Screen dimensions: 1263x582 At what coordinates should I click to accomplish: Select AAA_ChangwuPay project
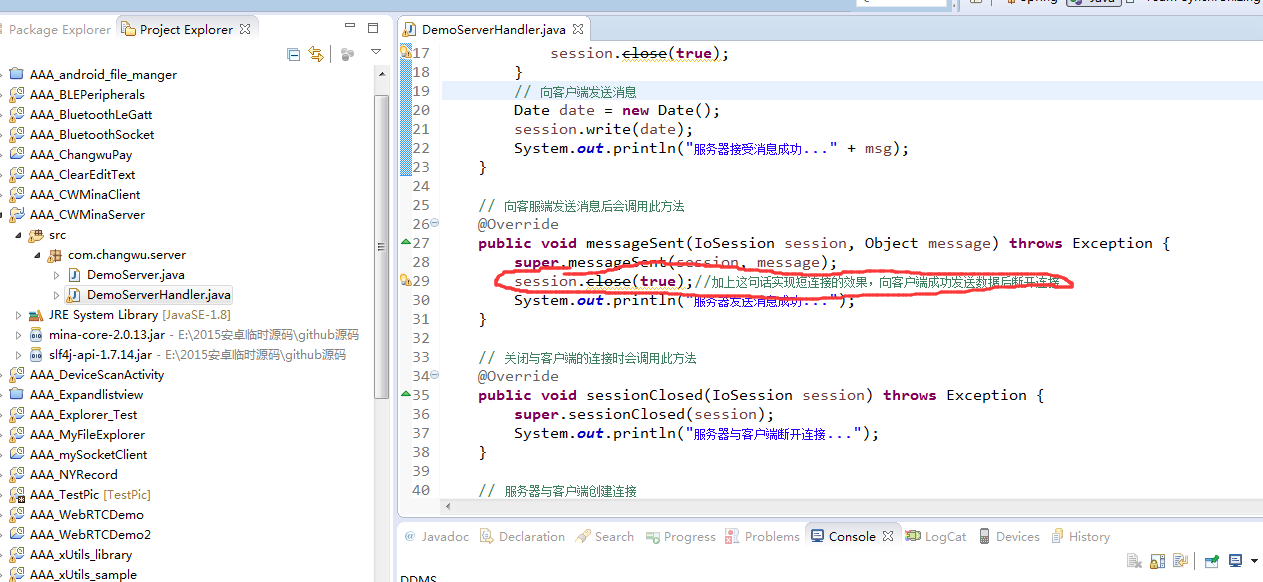click(81, 154)
